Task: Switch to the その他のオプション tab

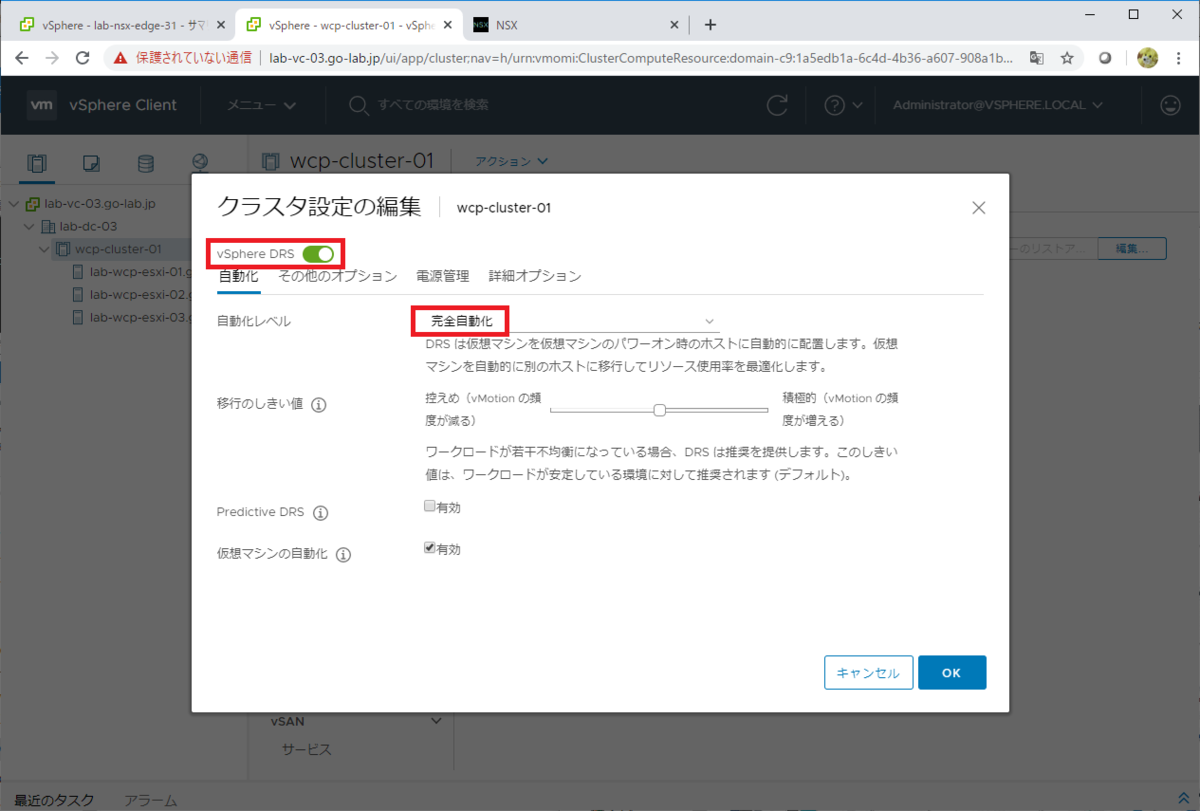Action: tap(338, 276)
